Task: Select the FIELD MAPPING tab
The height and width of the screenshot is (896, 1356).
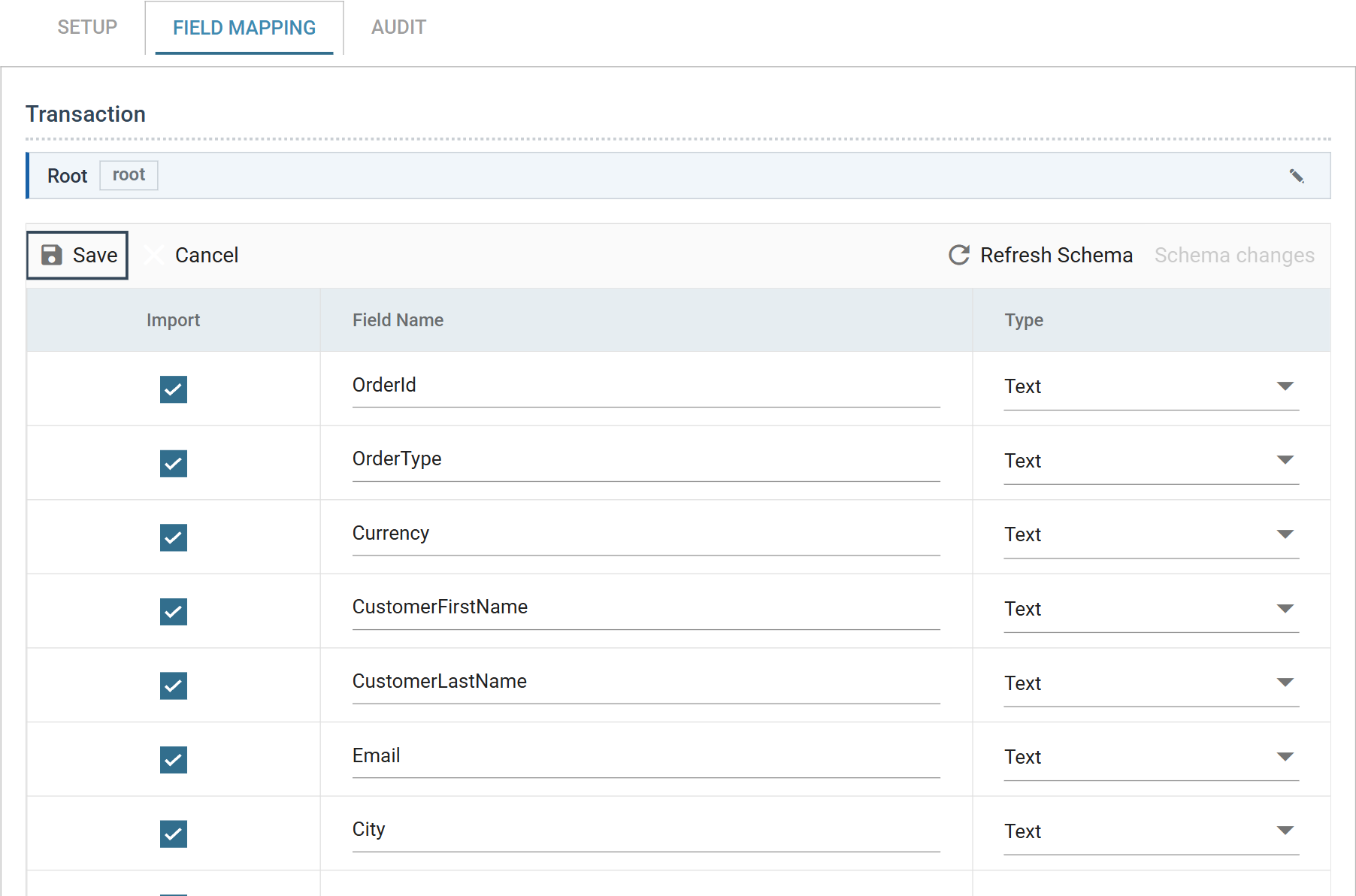Action: pos(244,28)
